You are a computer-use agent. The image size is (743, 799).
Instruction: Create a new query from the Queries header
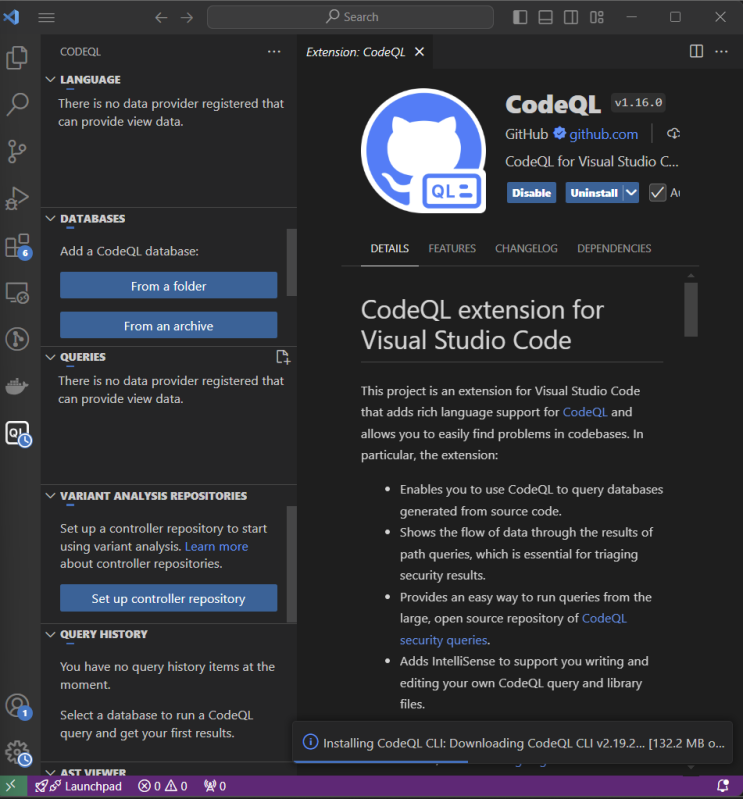[283, 357]
